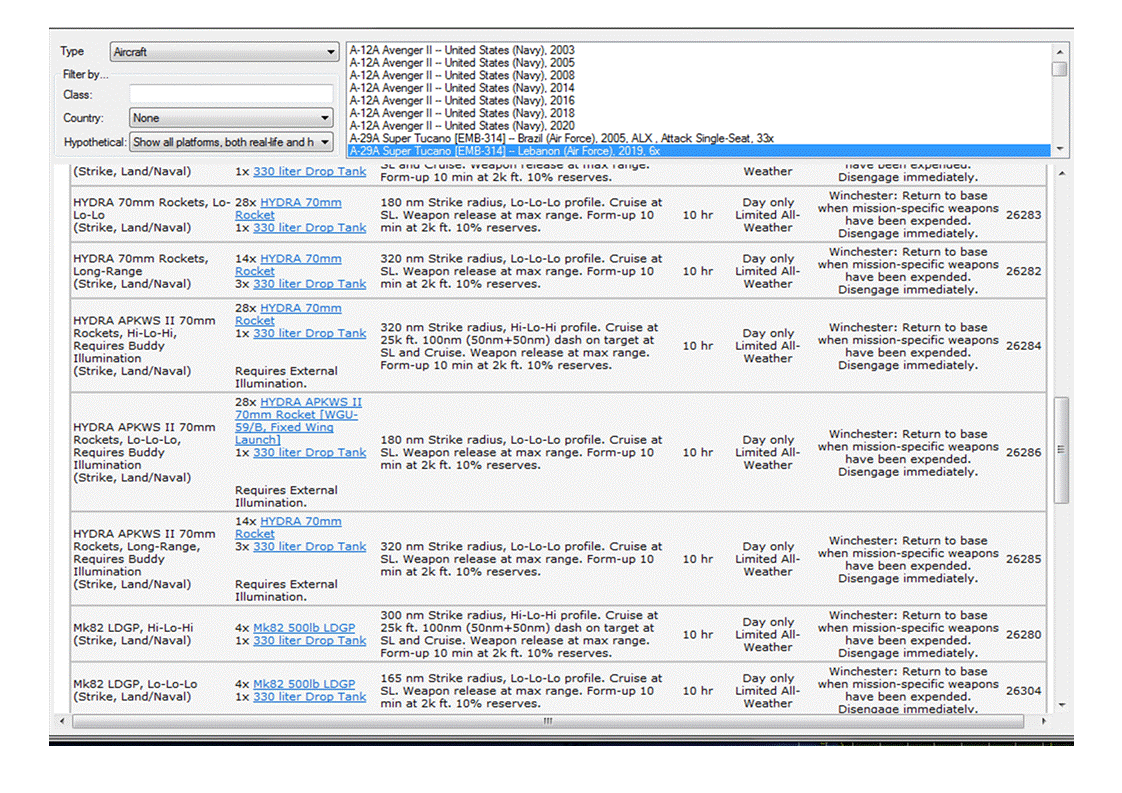
Task: Click the platform list scrollbar thumb
Action: tap(1060, 69)
